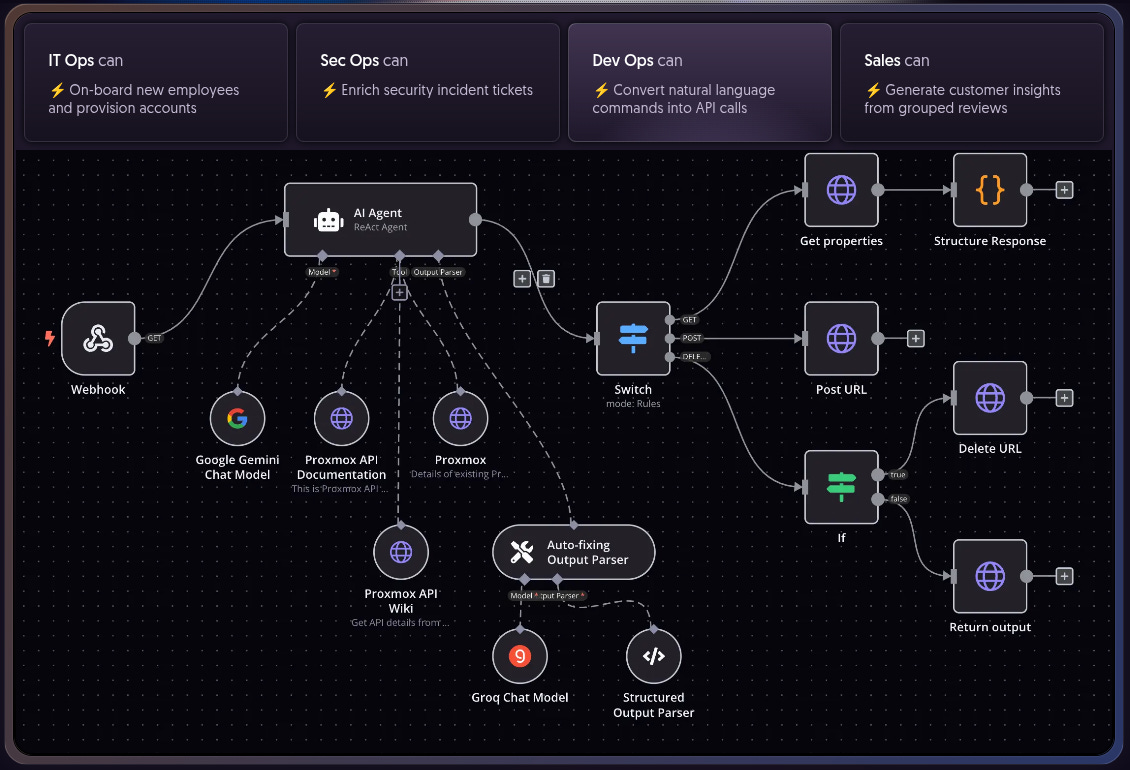Screen dimensions: 1130x770
Task: Click the If condition node
Action: (x=841, y=487)
